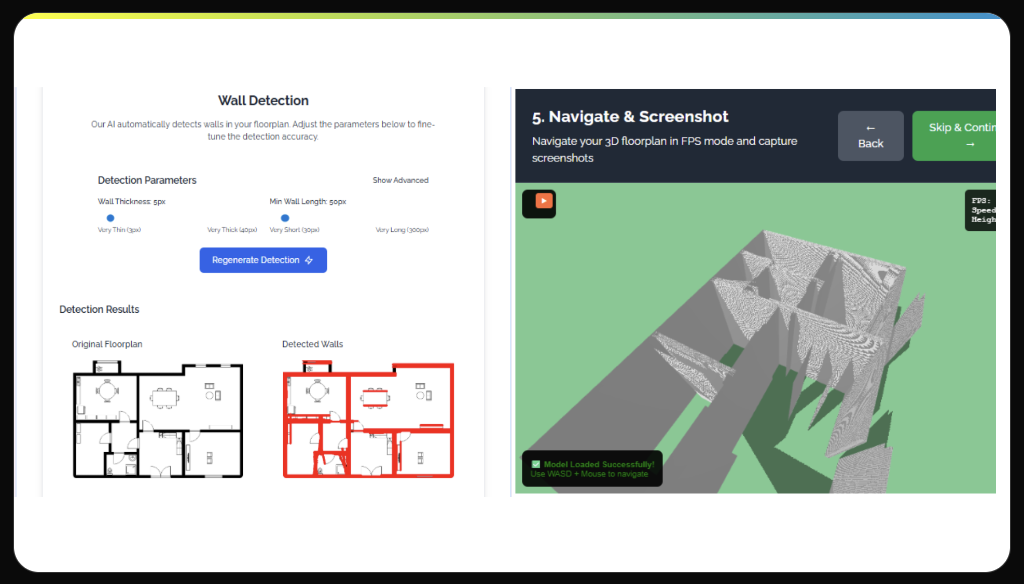
Task: Click the Model Loaded Successfully notification
Action: [592, 467]
